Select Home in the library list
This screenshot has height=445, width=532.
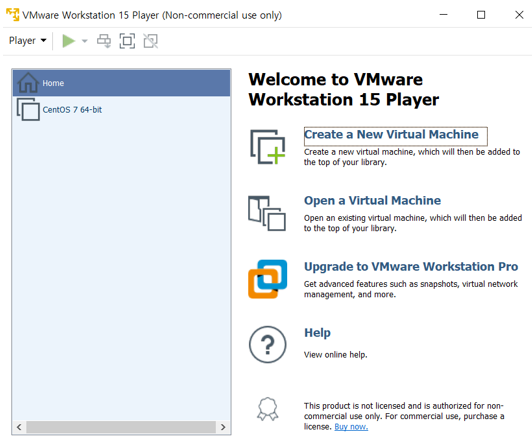point(121,83)
